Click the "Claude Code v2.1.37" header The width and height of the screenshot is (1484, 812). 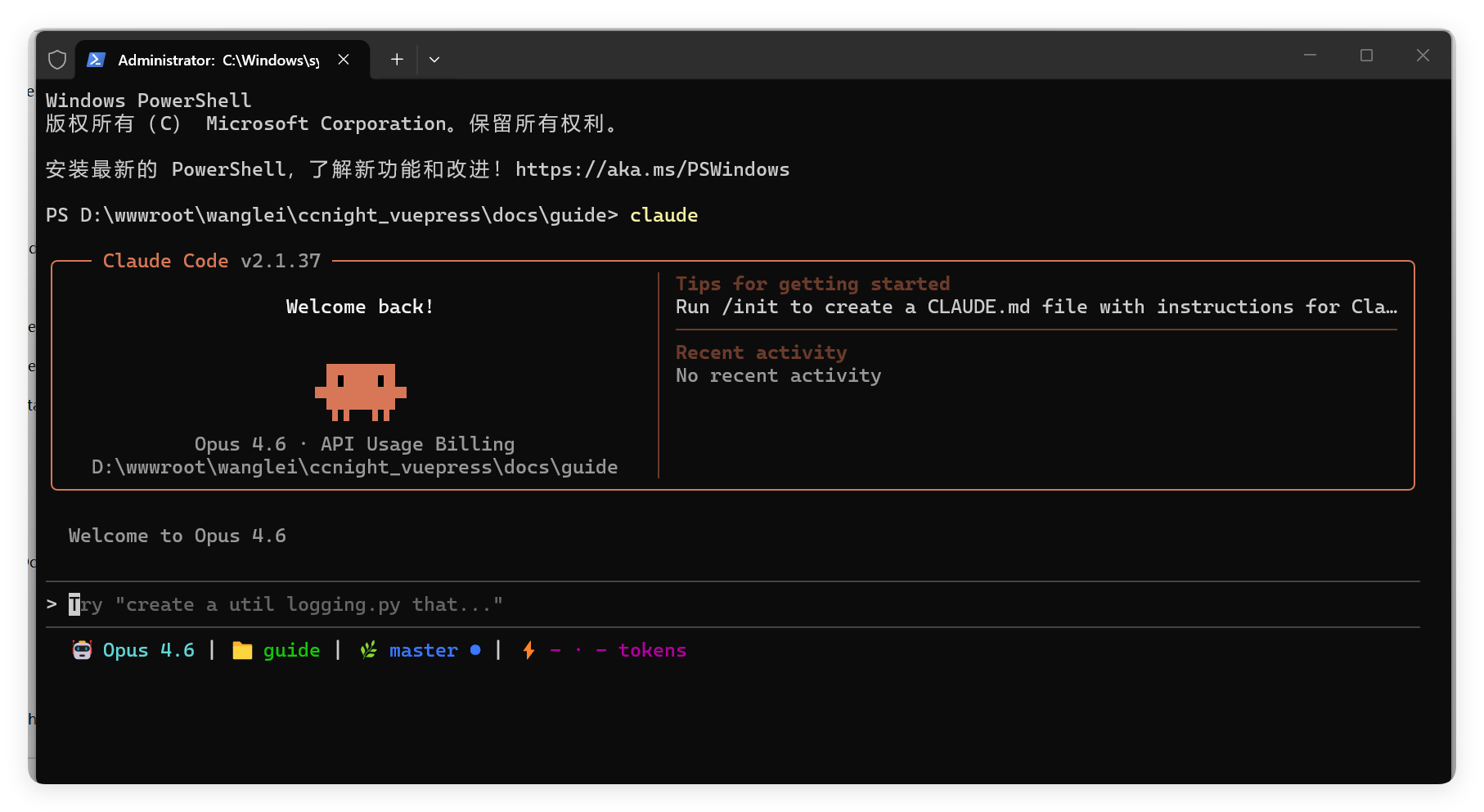(x=212, y=261)
